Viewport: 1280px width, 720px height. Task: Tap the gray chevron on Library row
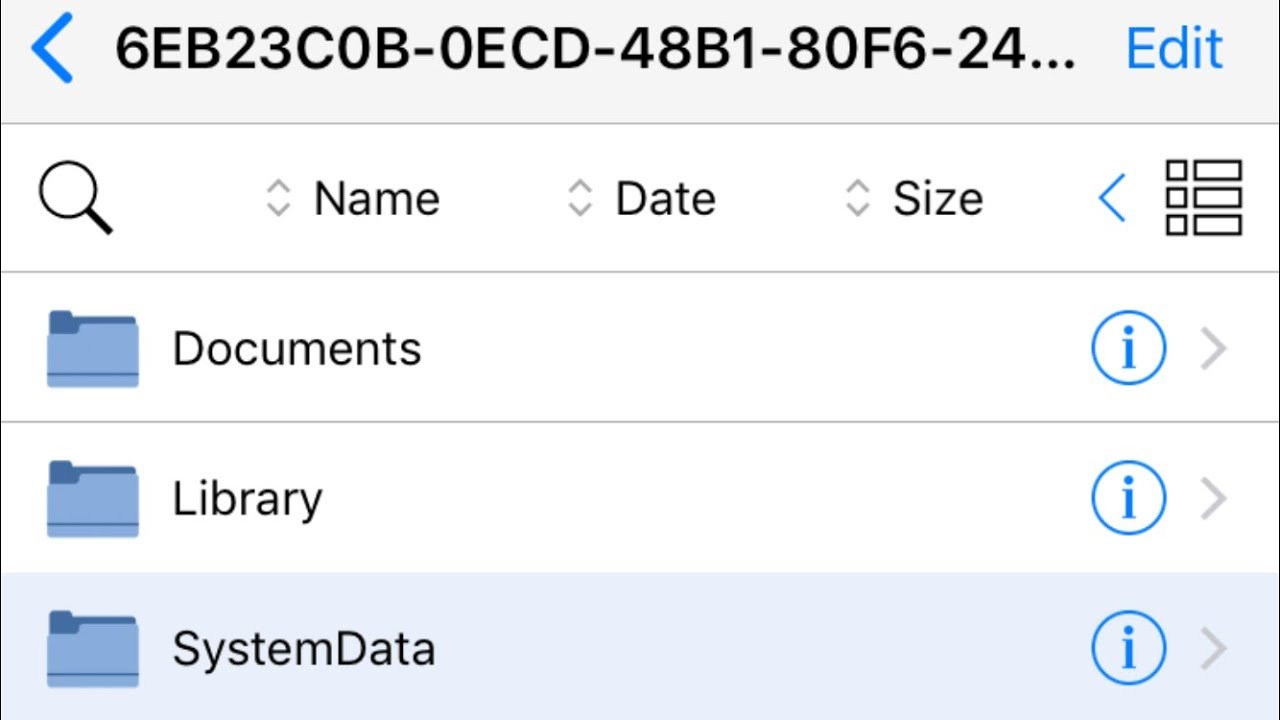[1213, 498]
